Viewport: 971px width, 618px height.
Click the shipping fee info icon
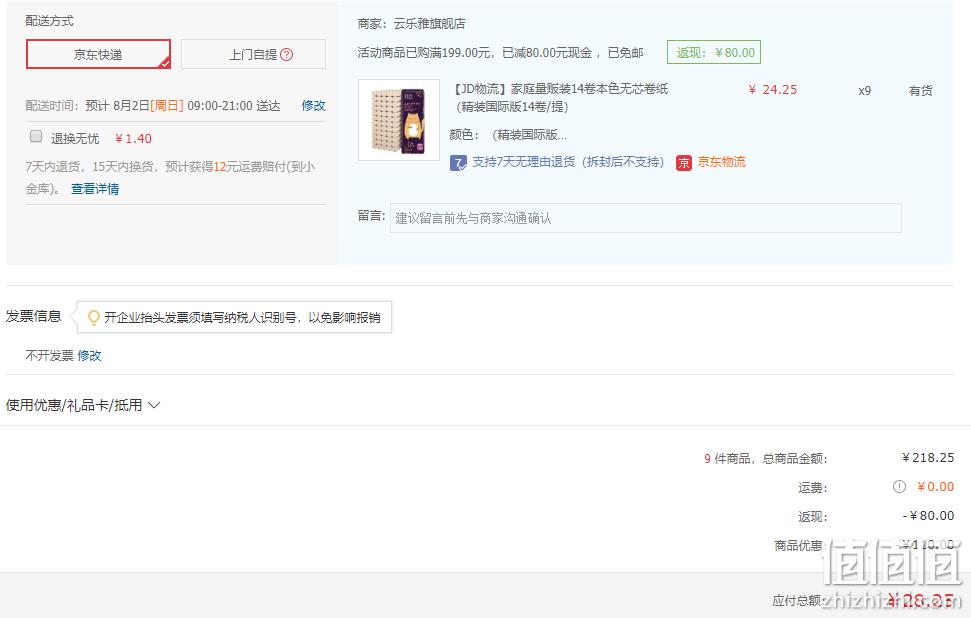(x=899, y=487)
